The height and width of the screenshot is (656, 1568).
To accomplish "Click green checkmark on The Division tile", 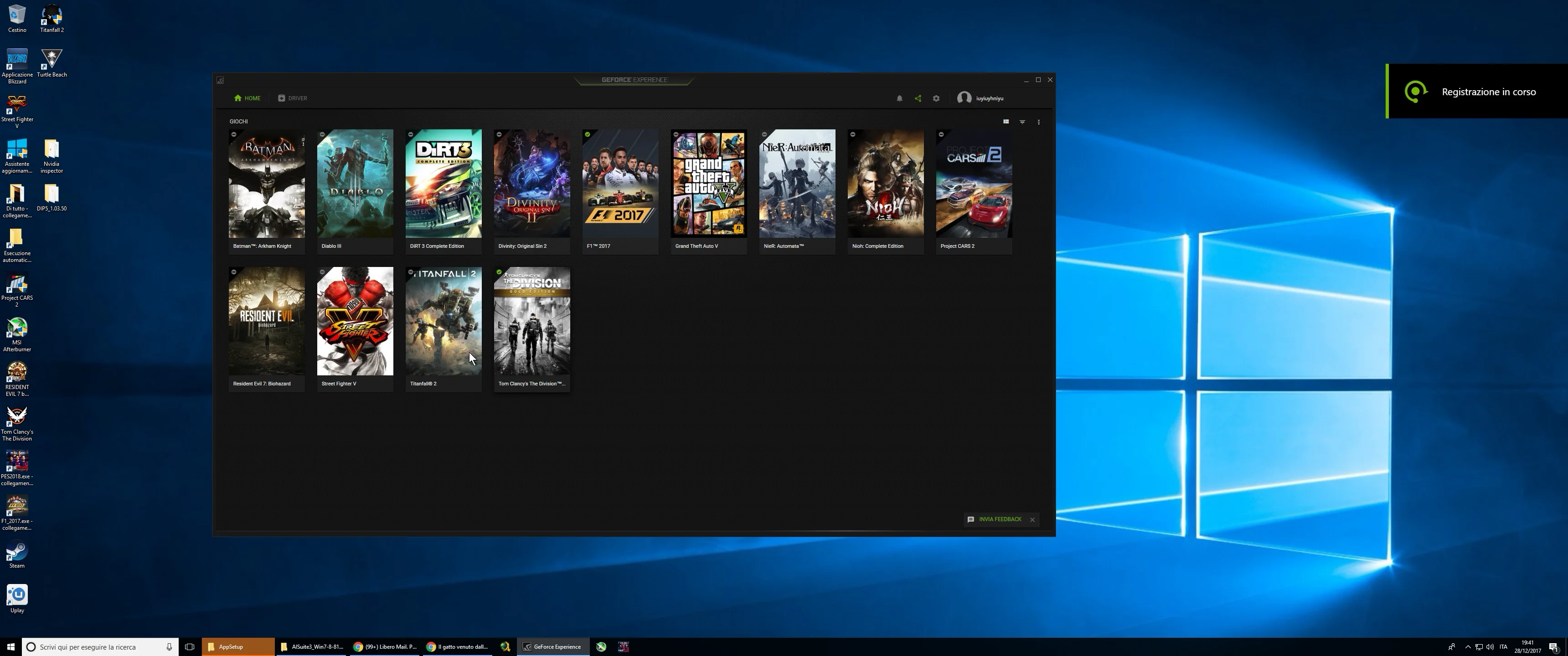I will point(499,272).
